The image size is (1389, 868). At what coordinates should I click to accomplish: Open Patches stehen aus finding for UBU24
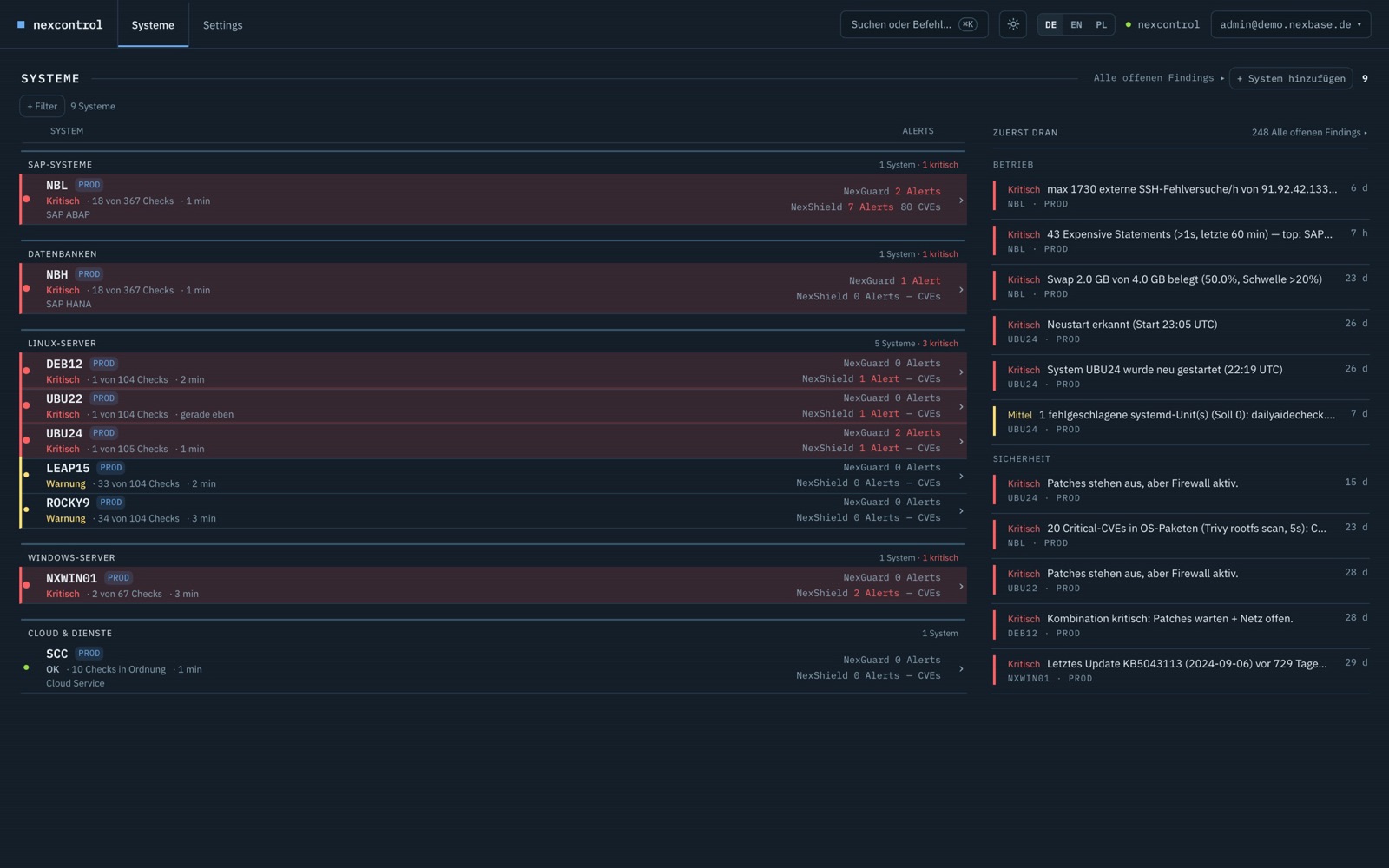[x=1181, y=490]
